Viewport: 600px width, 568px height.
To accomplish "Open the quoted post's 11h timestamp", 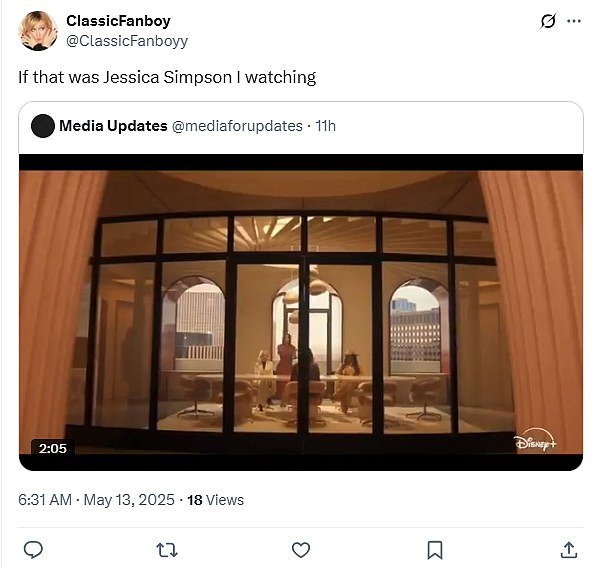I will [325, 126].
